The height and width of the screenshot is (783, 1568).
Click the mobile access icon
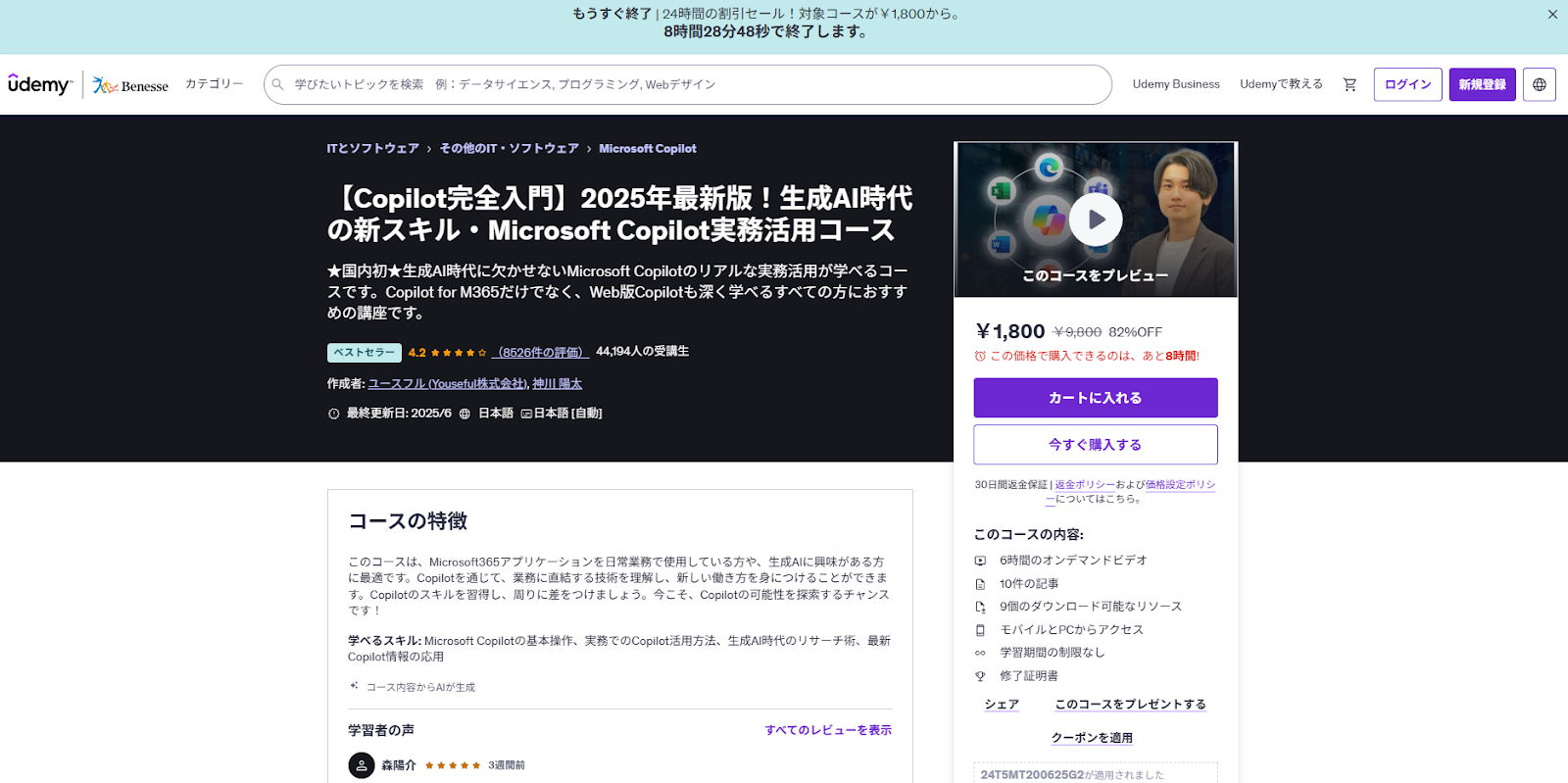coord(980,630)
